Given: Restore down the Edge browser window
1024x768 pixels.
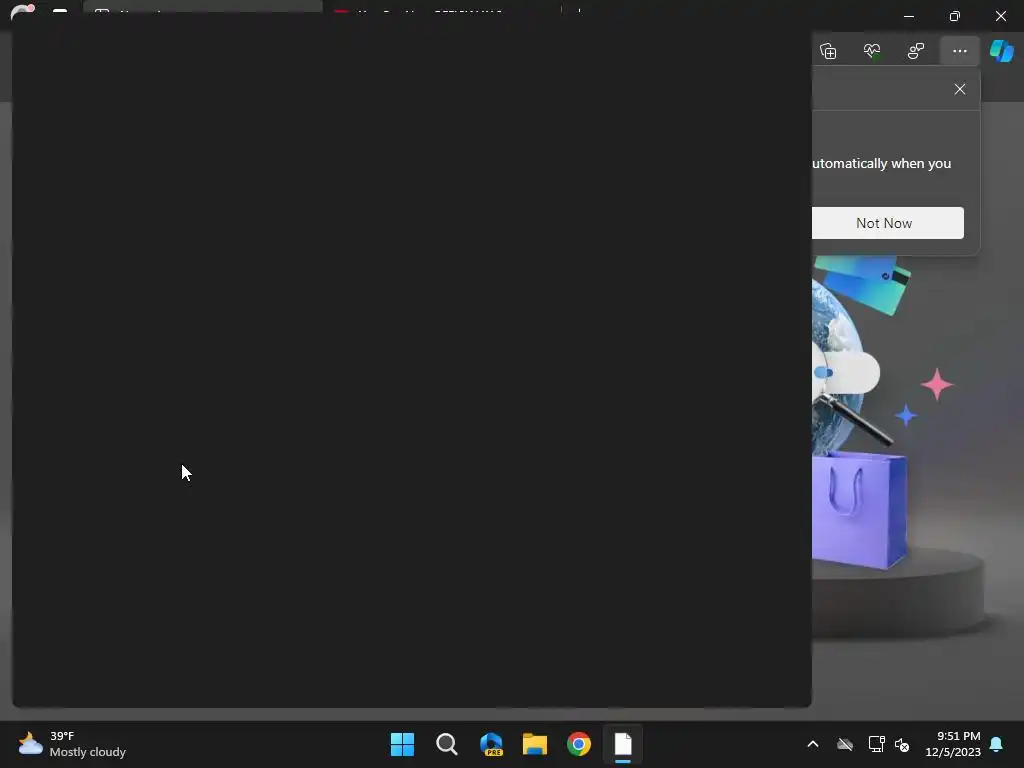Looking at the screenshot, I should point(955,16).
